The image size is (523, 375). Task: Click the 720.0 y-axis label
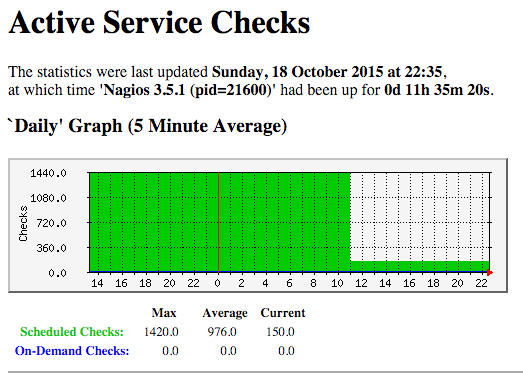(x=52, y=223)
